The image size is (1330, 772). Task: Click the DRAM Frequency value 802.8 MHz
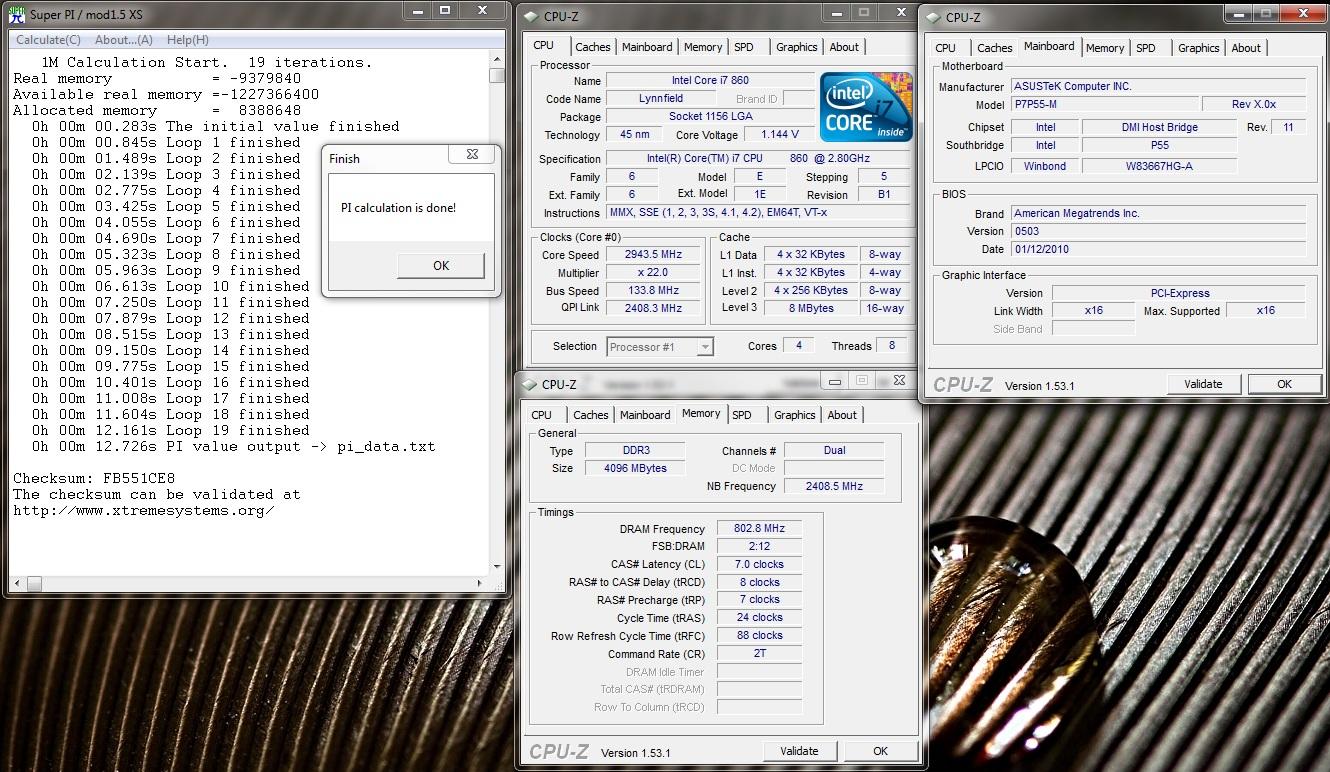tap(760, 529)
